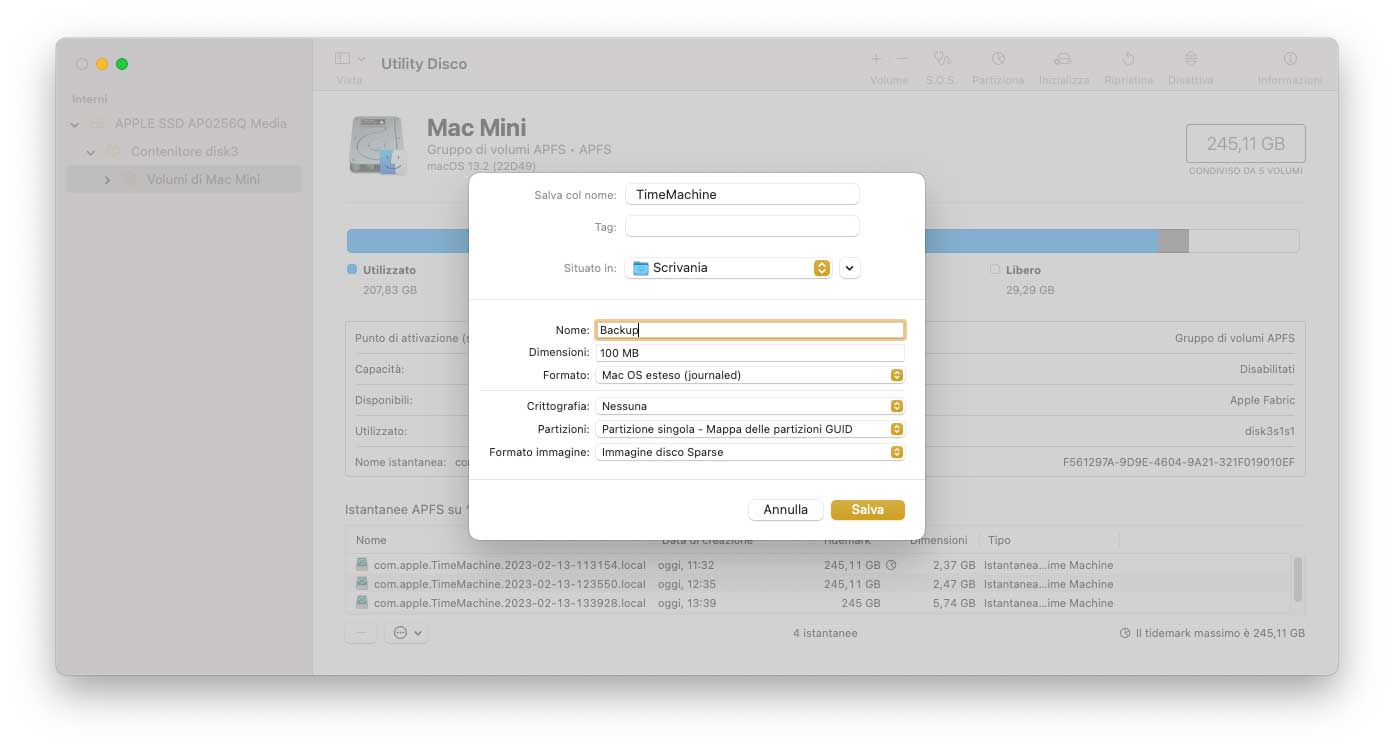
Task: Open the Partizioni dropdown
Action: tap(750, 429)
